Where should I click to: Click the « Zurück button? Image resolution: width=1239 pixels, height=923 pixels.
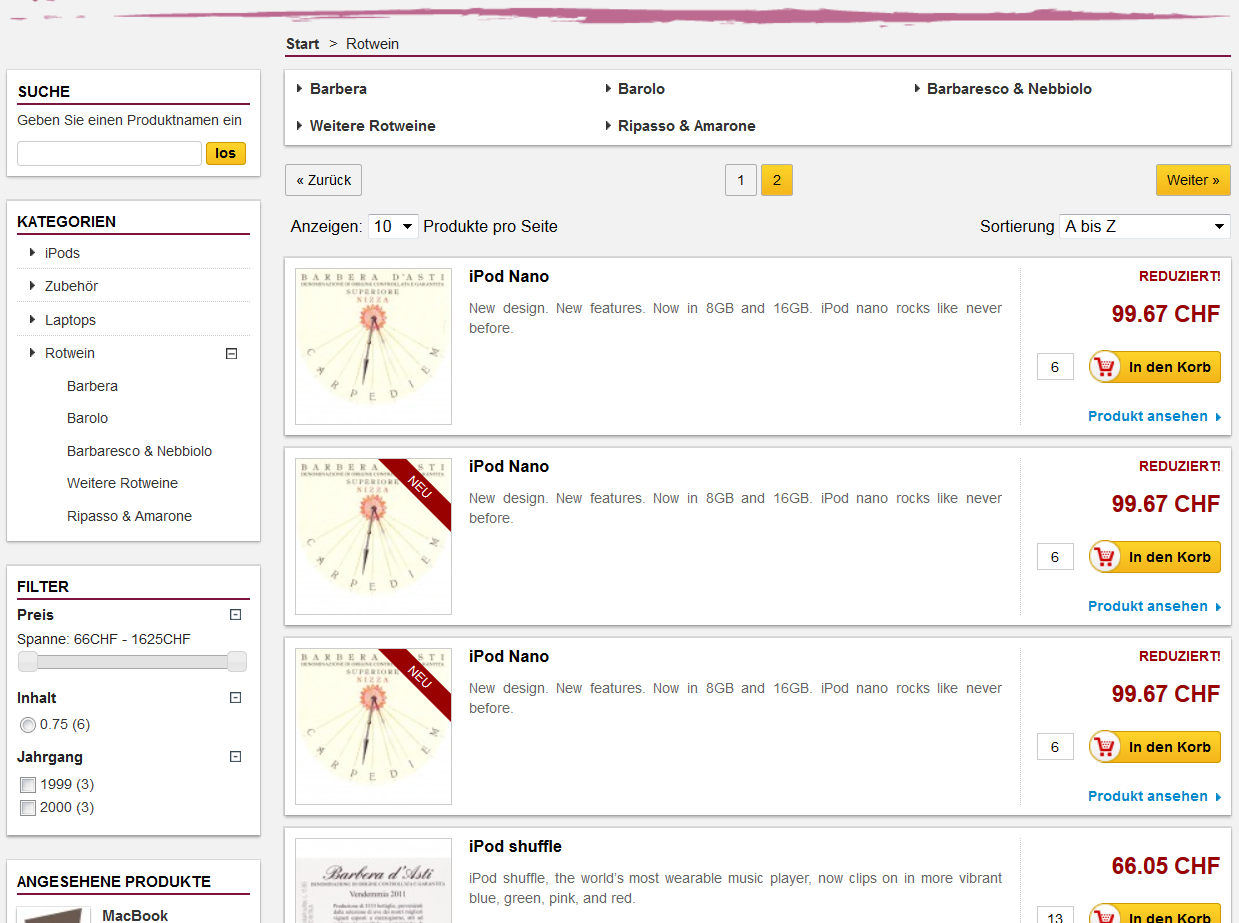pyautogui.click(x=323, y=180)
